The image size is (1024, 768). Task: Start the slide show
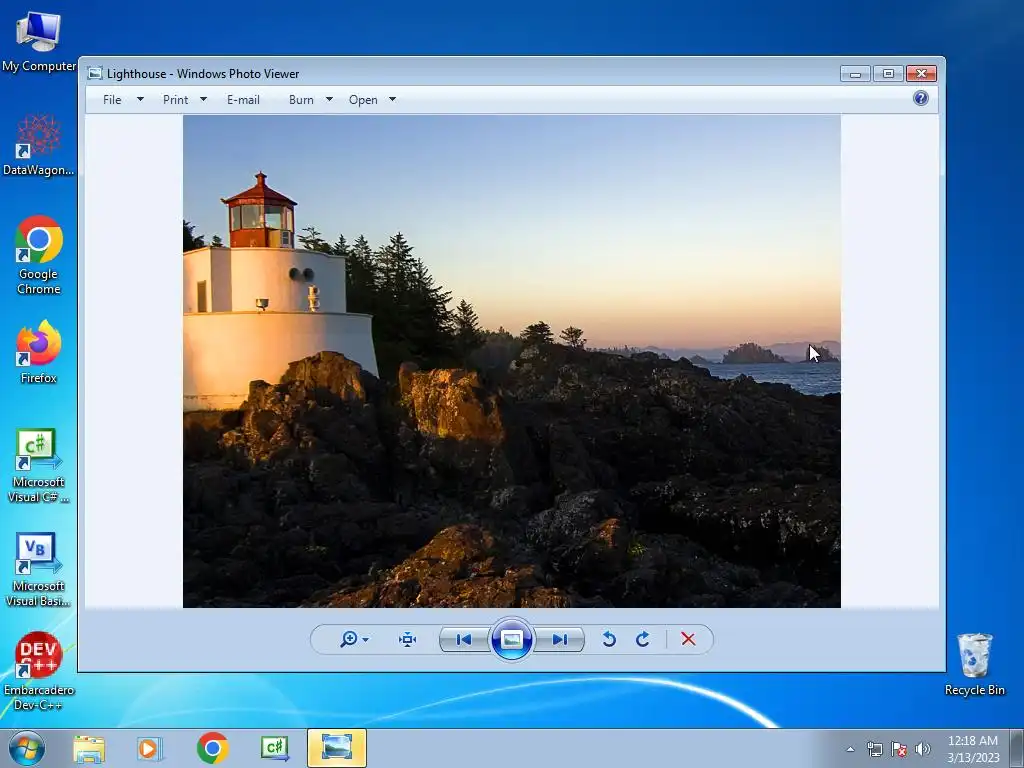[x=511, y=639]
